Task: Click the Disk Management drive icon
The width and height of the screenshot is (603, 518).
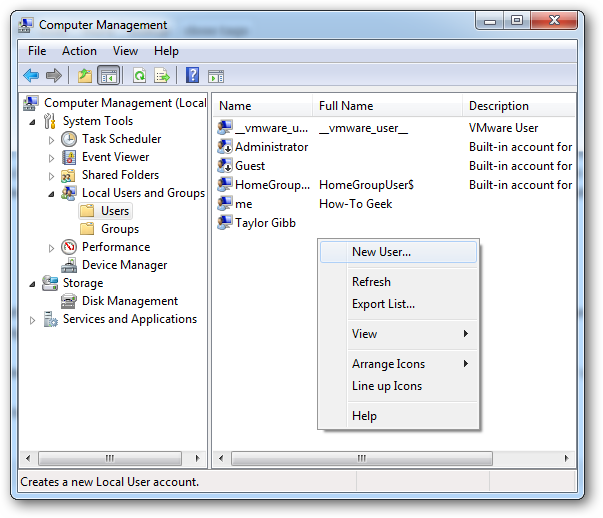Action: point(69,301)
